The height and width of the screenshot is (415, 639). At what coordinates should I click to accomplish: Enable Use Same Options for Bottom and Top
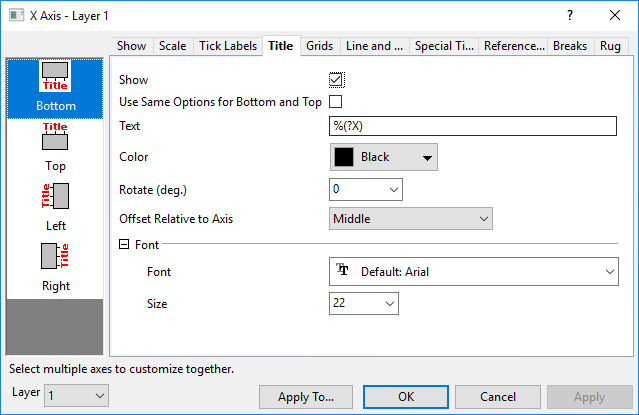point(336,102)
